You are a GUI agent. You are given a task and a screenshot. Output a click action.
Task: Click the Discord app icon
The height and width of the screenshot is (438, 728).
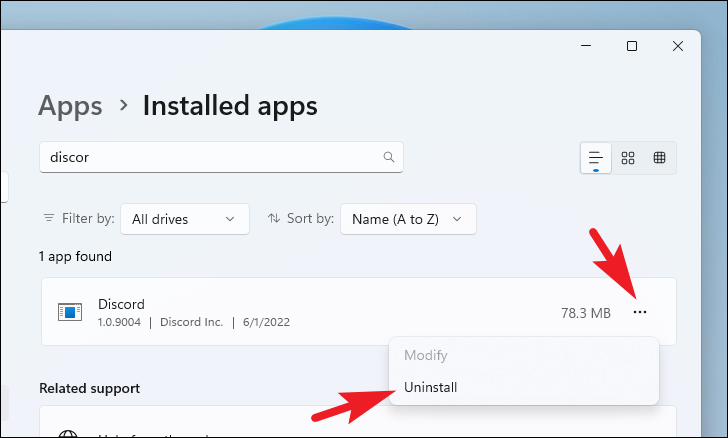tap(69, 312)
